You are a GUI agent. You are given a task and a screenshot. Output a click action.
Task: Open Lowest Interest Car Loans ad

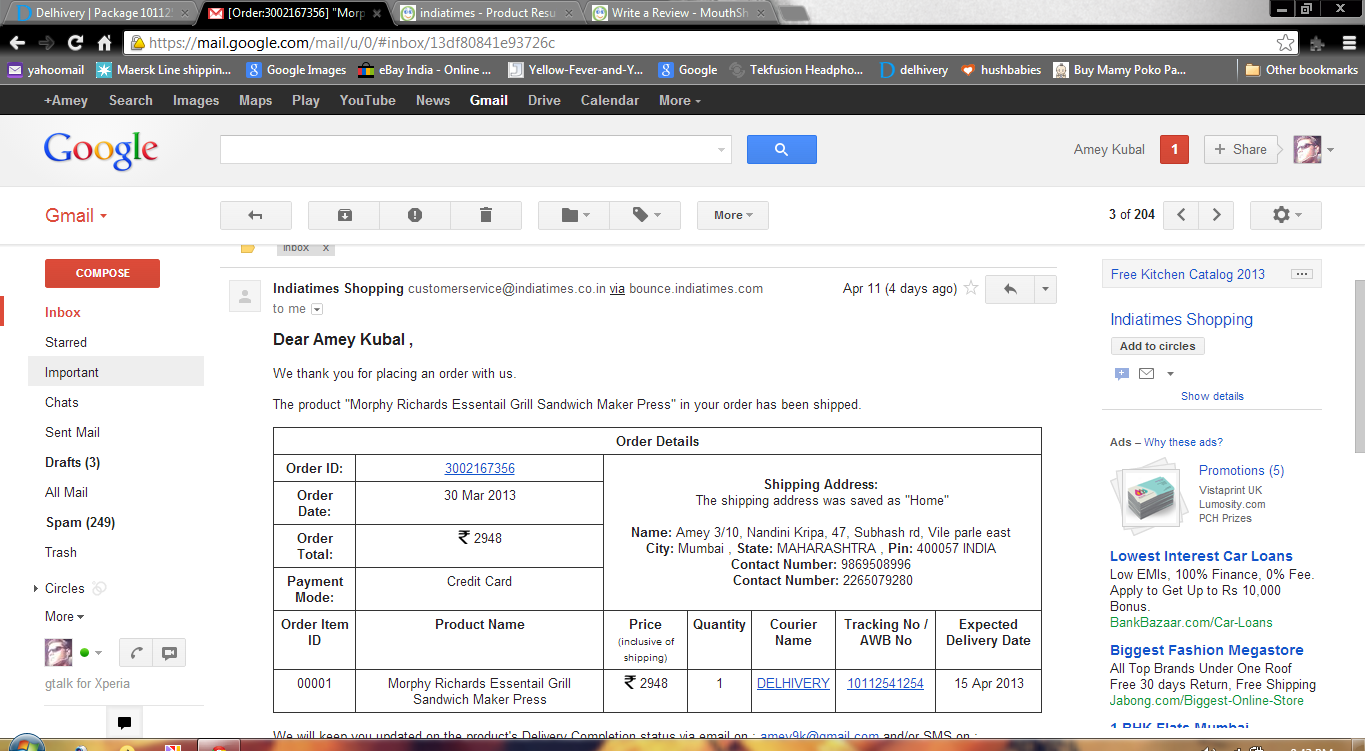click(x=1201, y=556)
